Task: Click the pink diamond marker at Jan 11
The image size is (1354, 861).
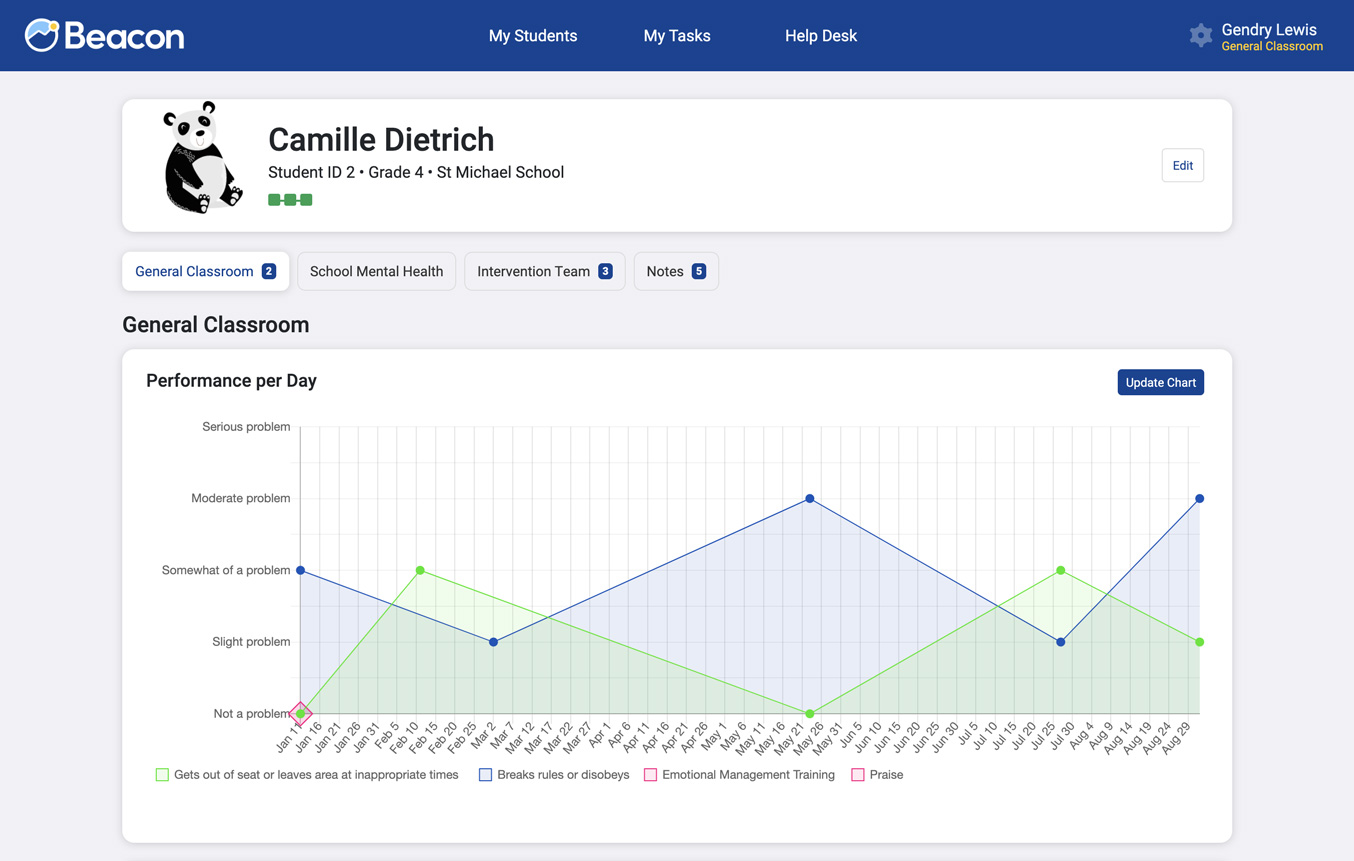Action: [x=301, y=714]
